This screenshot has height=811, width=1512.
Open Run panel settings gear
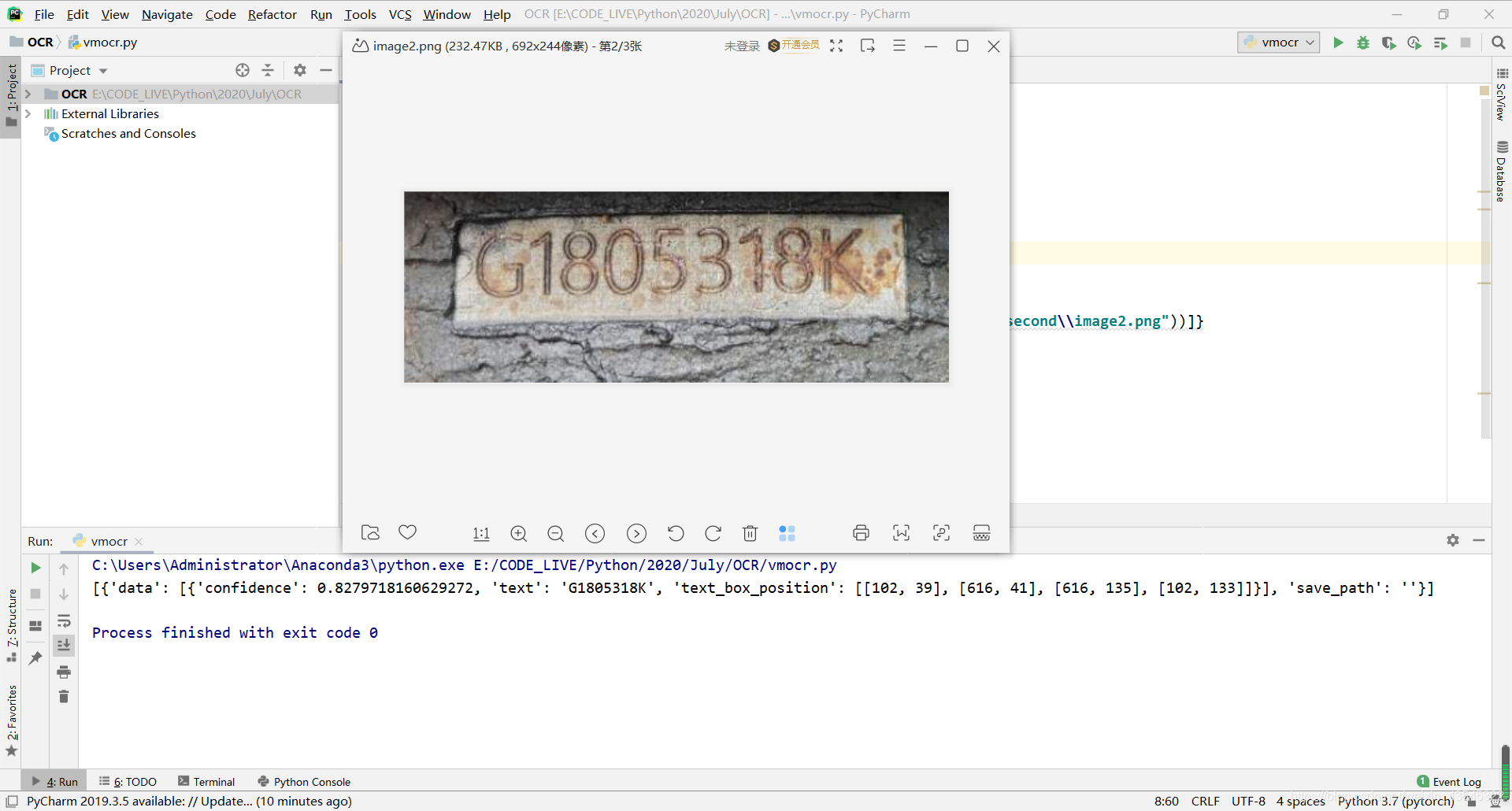pyautogui.click(x=1453, y=540)
